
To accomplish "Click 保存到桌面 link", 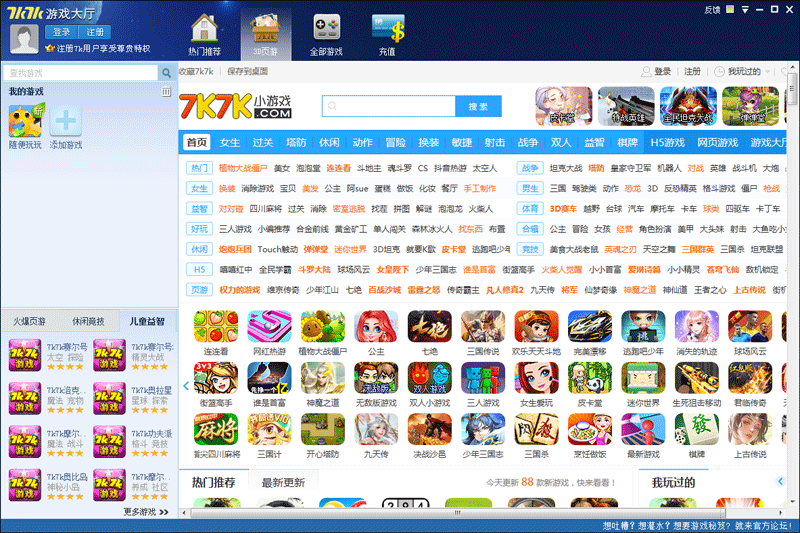I will pos(247,71).
